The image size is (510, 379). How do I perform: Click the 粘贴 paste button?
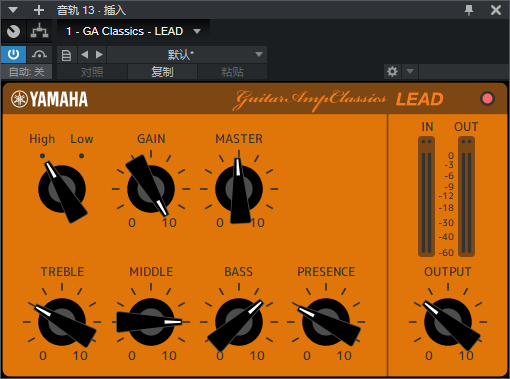(232, 72)
